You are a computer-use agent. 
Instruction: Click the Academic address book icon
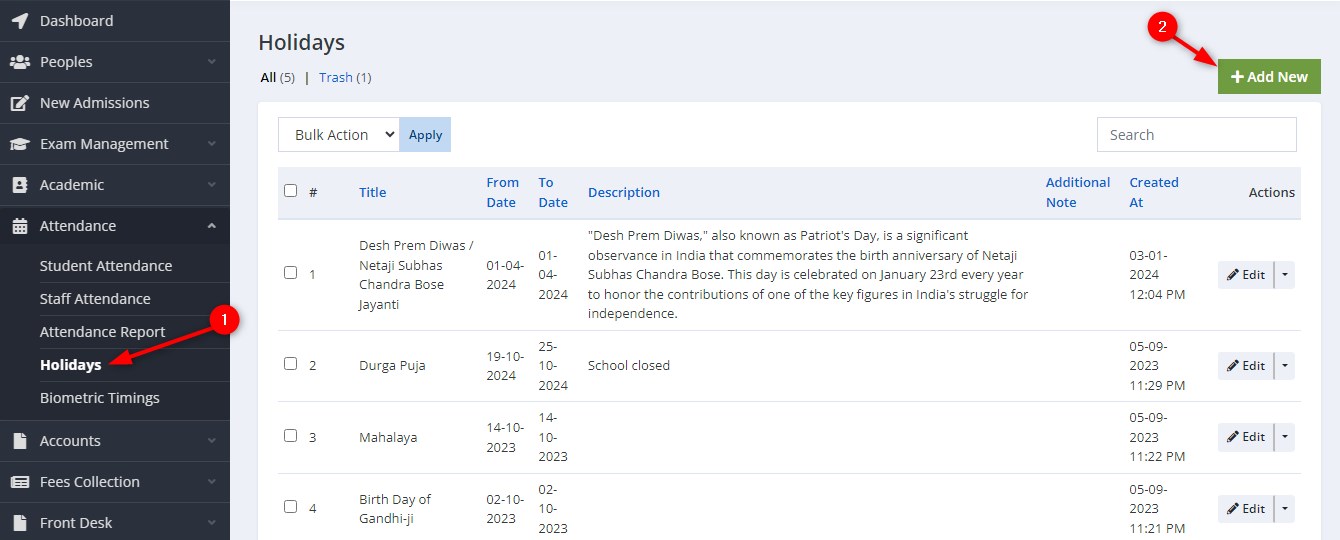[19, 185]
